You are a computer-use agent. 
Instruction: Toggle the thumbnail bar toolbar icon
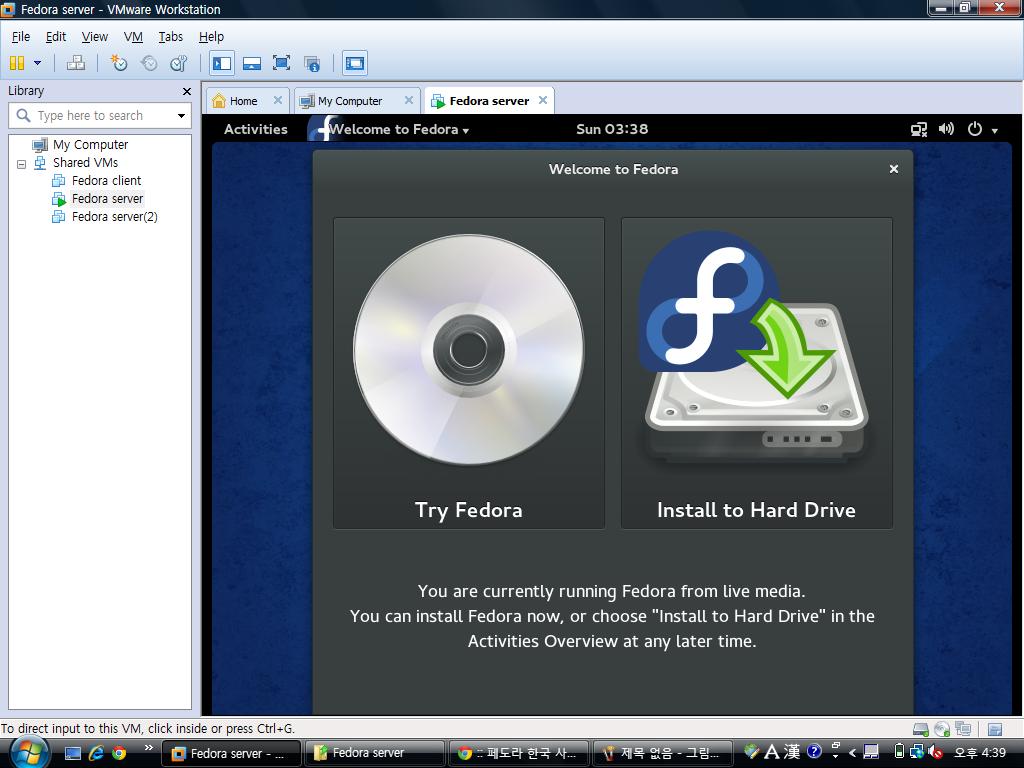pyautogui.click(x=251, y=63)
